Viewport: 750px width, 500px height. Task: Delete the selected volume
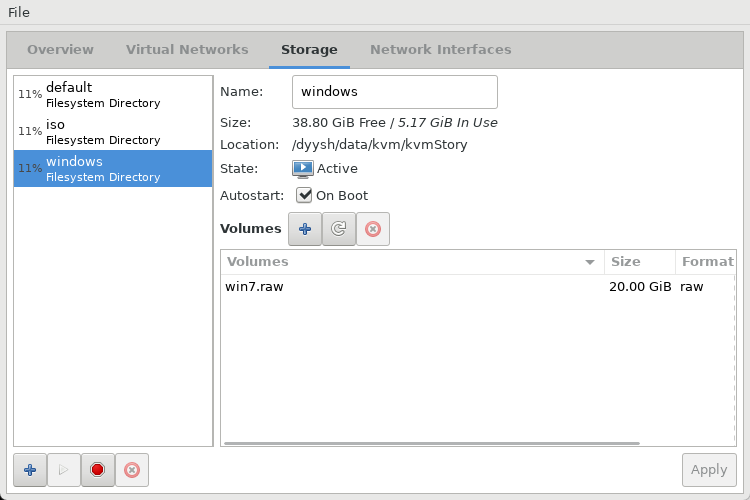373,229
